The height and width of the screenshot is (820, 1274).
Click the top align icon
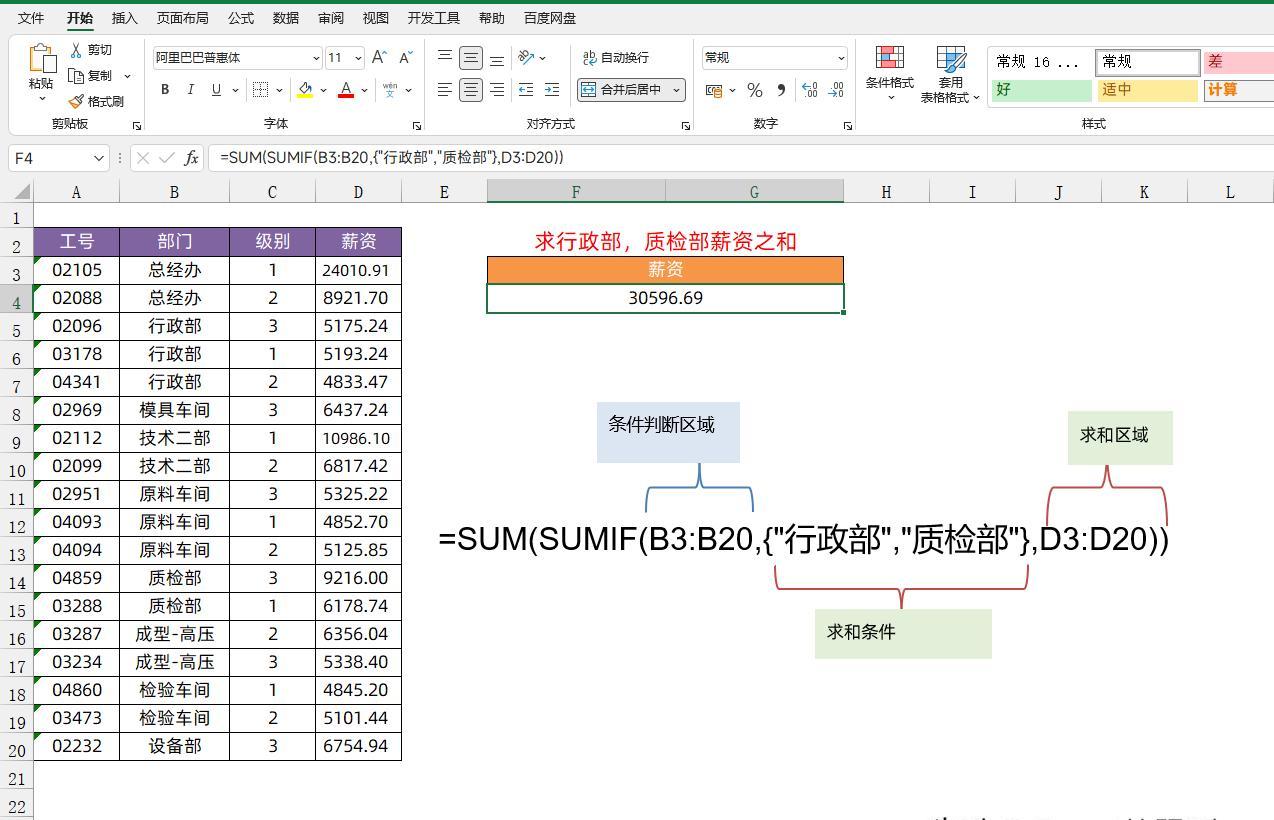[445, 58]
